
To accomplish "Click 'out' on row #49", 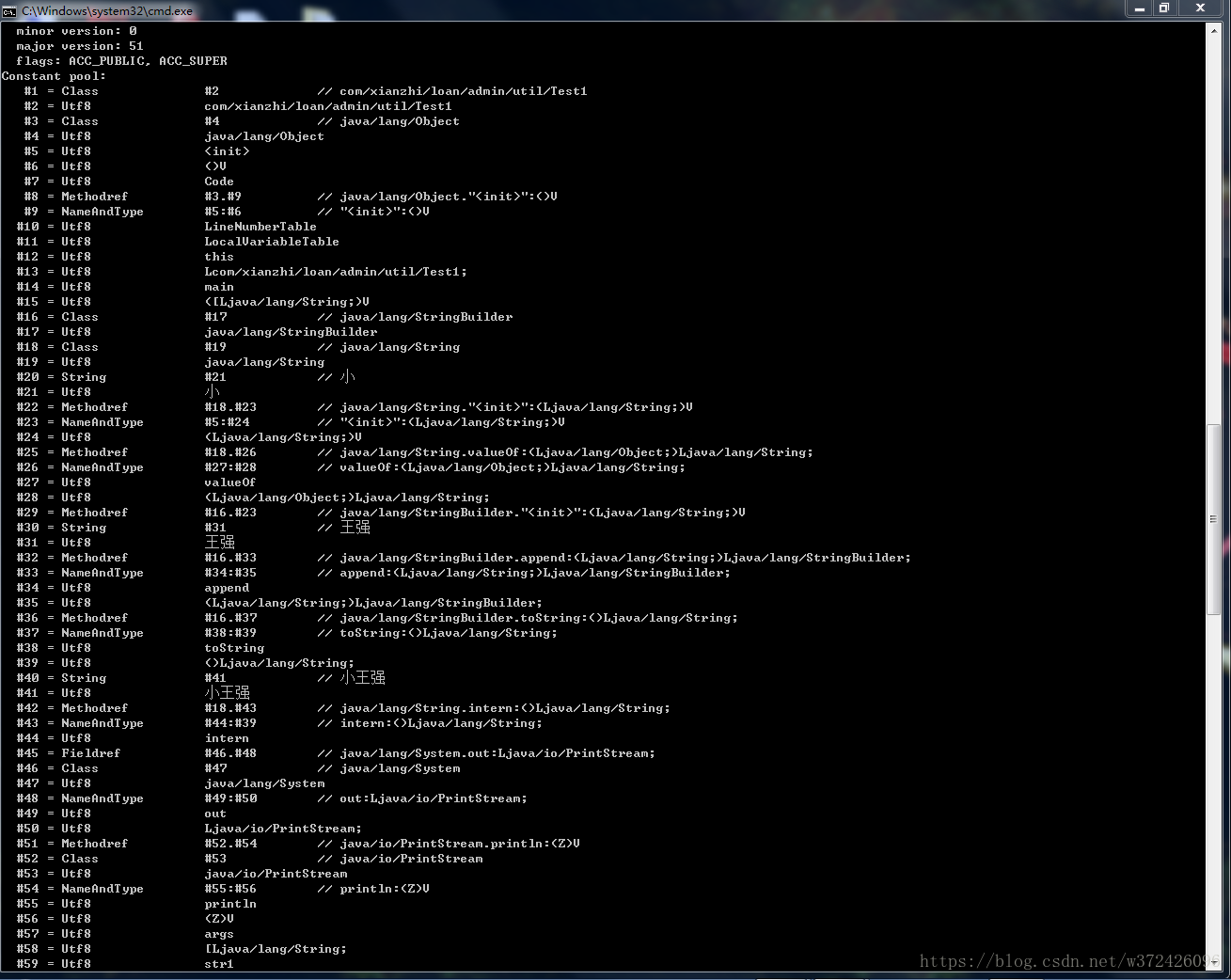I will click(215, 814).
